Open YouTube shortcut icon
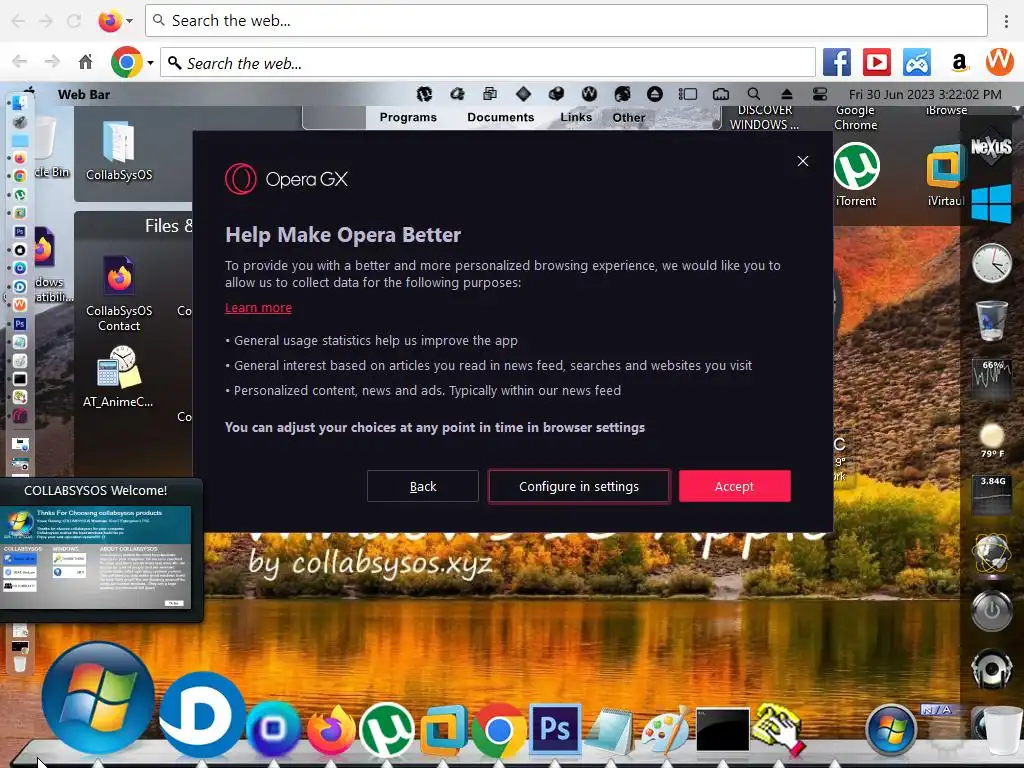This screenshot has height=768, width=1024. pyautogui.click(x=877, y=63)
